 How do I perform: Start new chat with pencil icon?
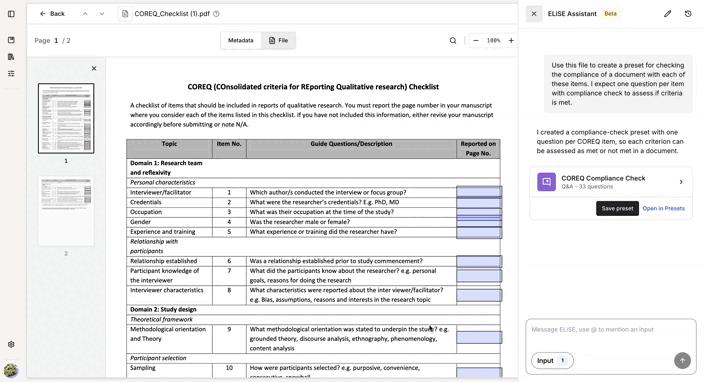tap(668, 14)
